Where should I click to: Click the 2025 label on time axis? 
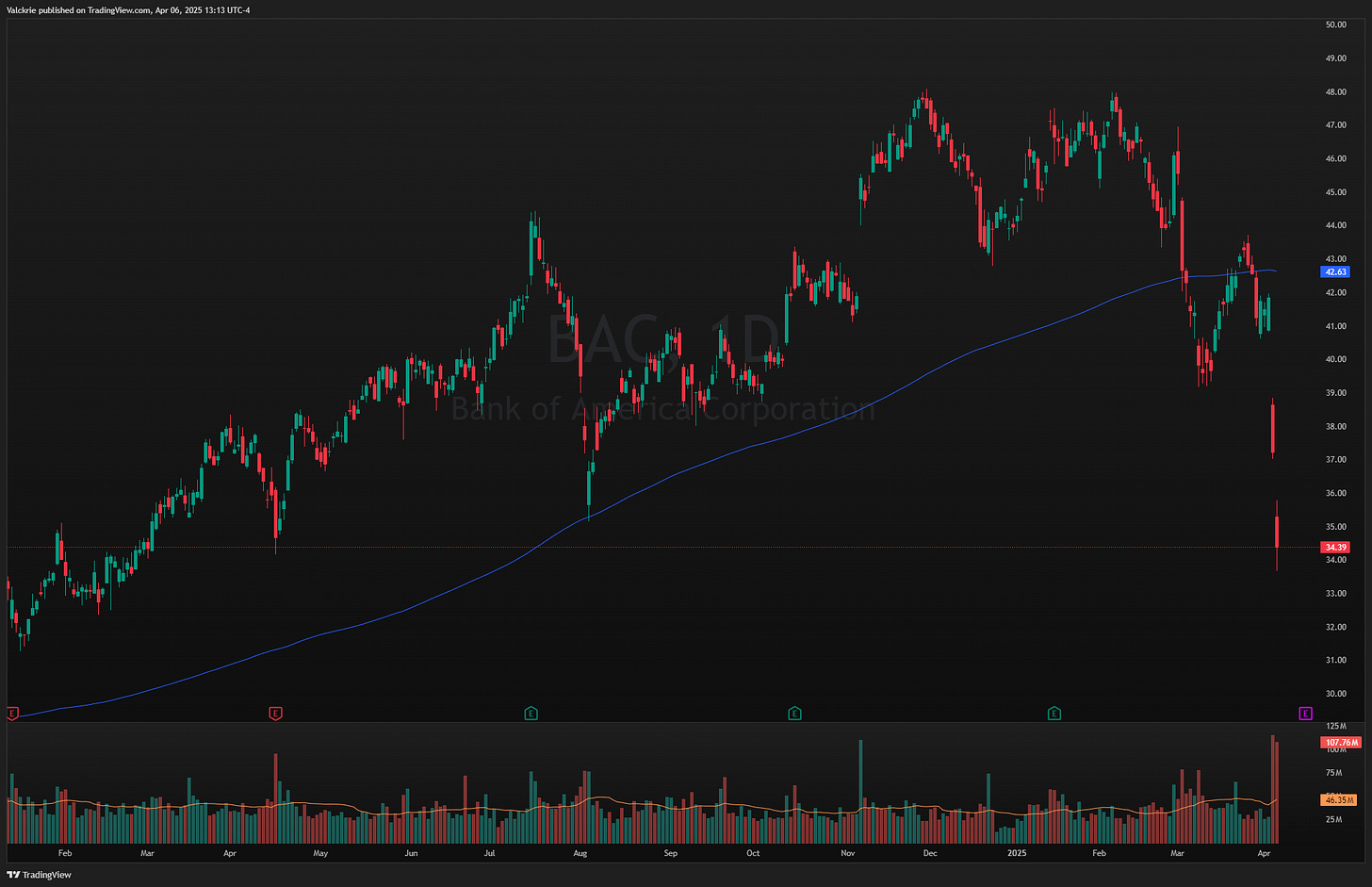coord(1017,853)
